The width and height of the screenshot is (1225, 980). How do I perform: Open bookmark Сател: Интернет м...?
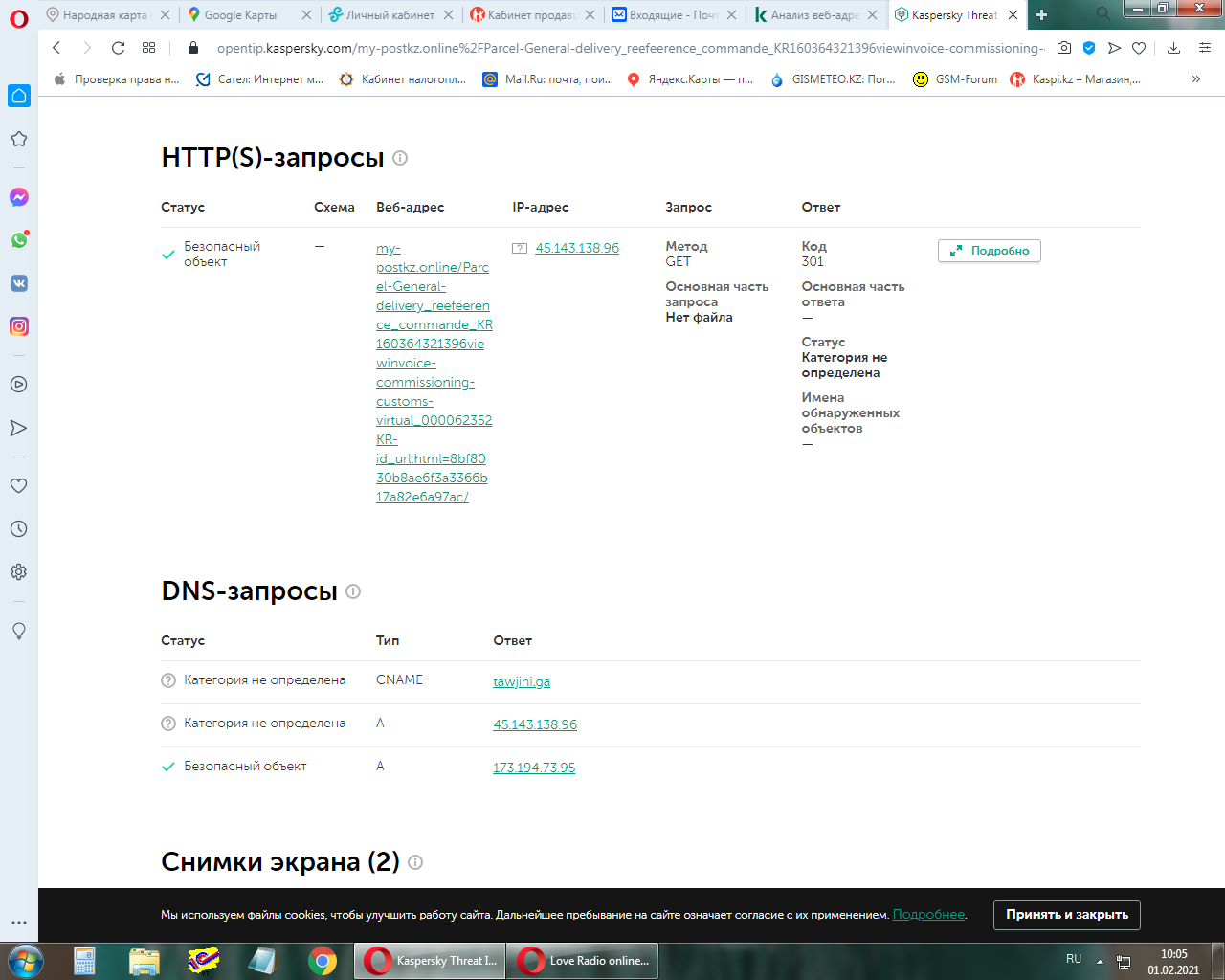coord(259,79)
